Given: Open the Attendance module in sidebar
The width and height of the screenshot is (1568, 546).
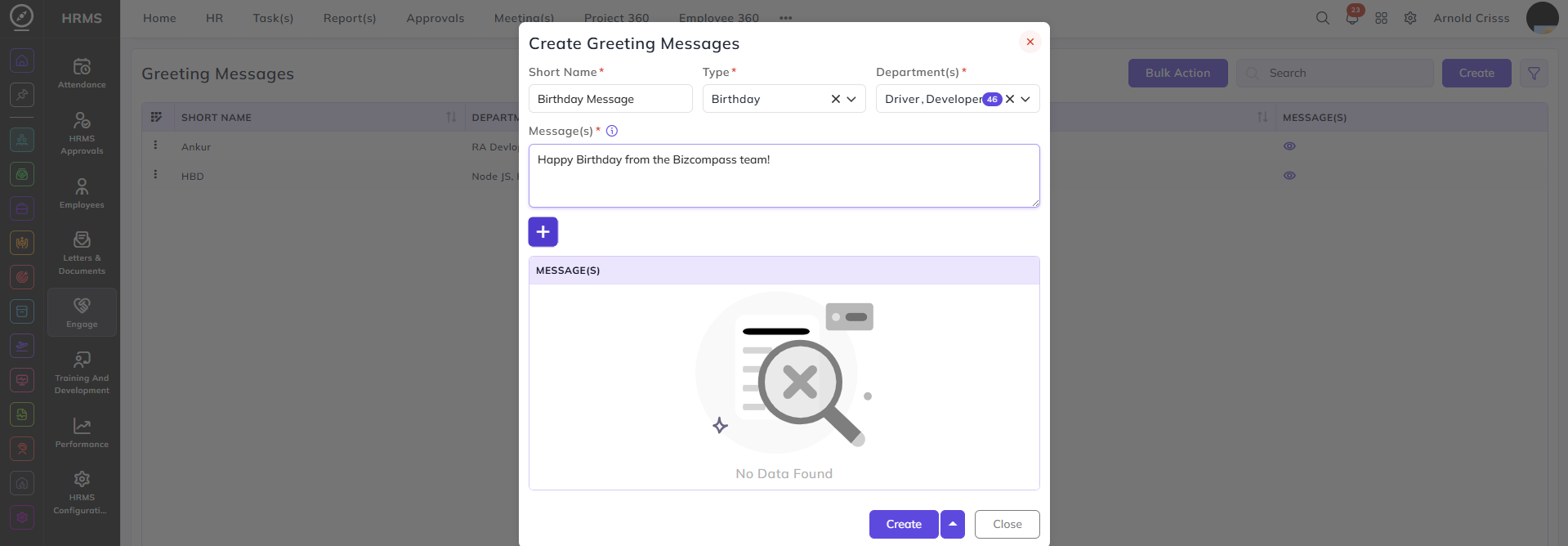Looking at the screenshot, I should click(x=82, y=74).
